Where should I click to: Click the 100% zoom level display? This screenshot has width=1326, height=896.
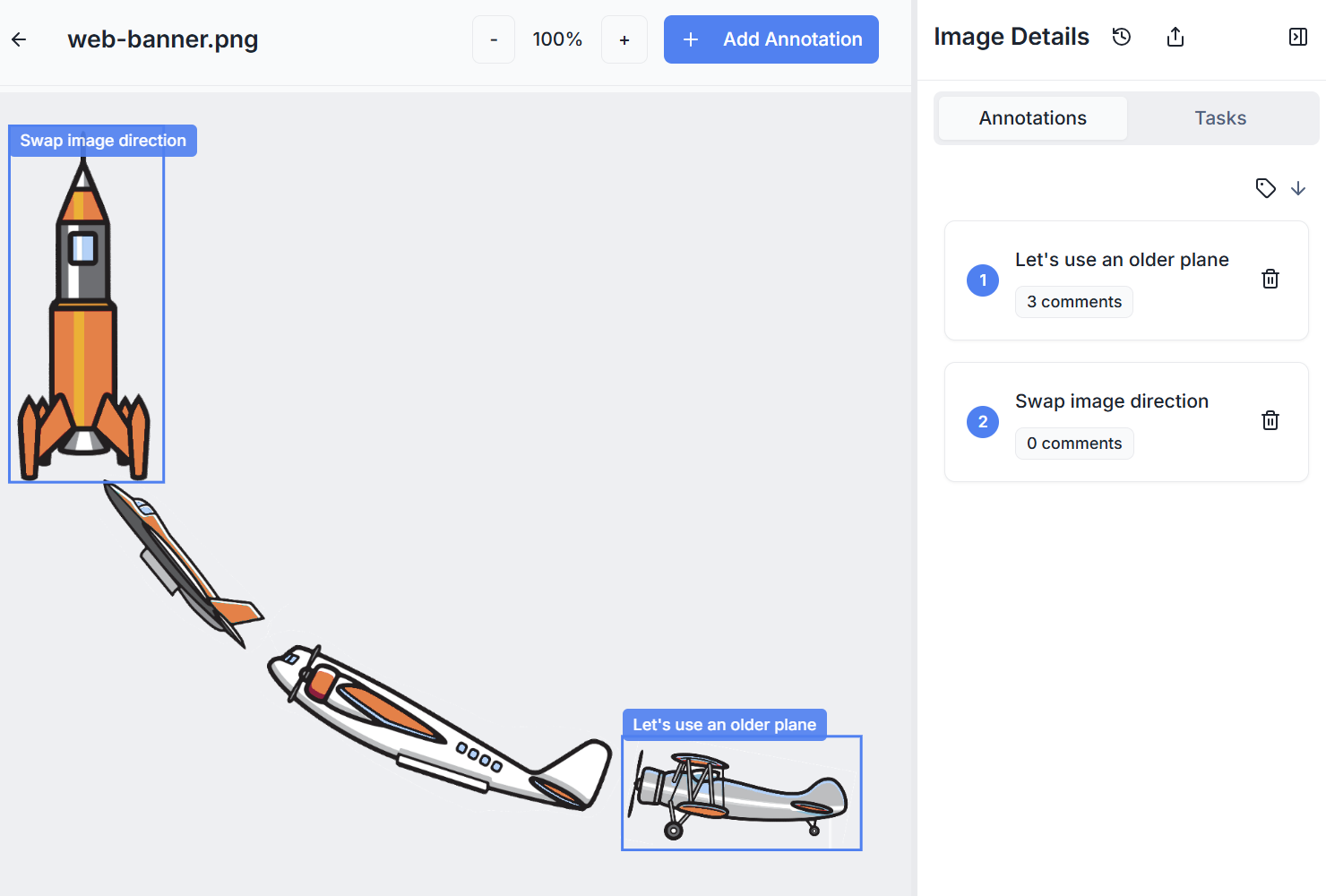pyautogui.click(x=558, y=39)
